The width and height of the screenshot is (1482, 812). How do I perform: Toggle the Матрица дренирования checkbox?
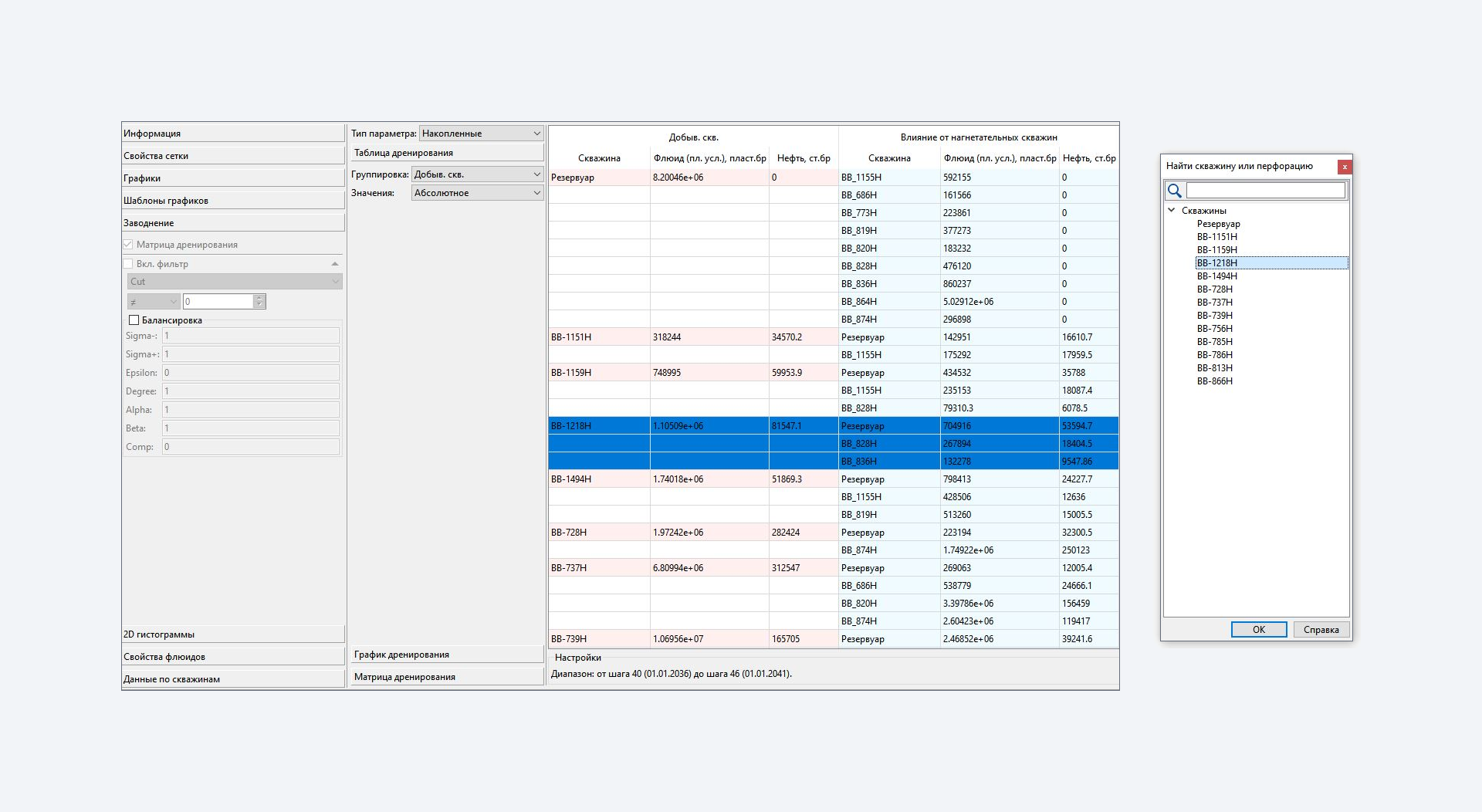128,245
